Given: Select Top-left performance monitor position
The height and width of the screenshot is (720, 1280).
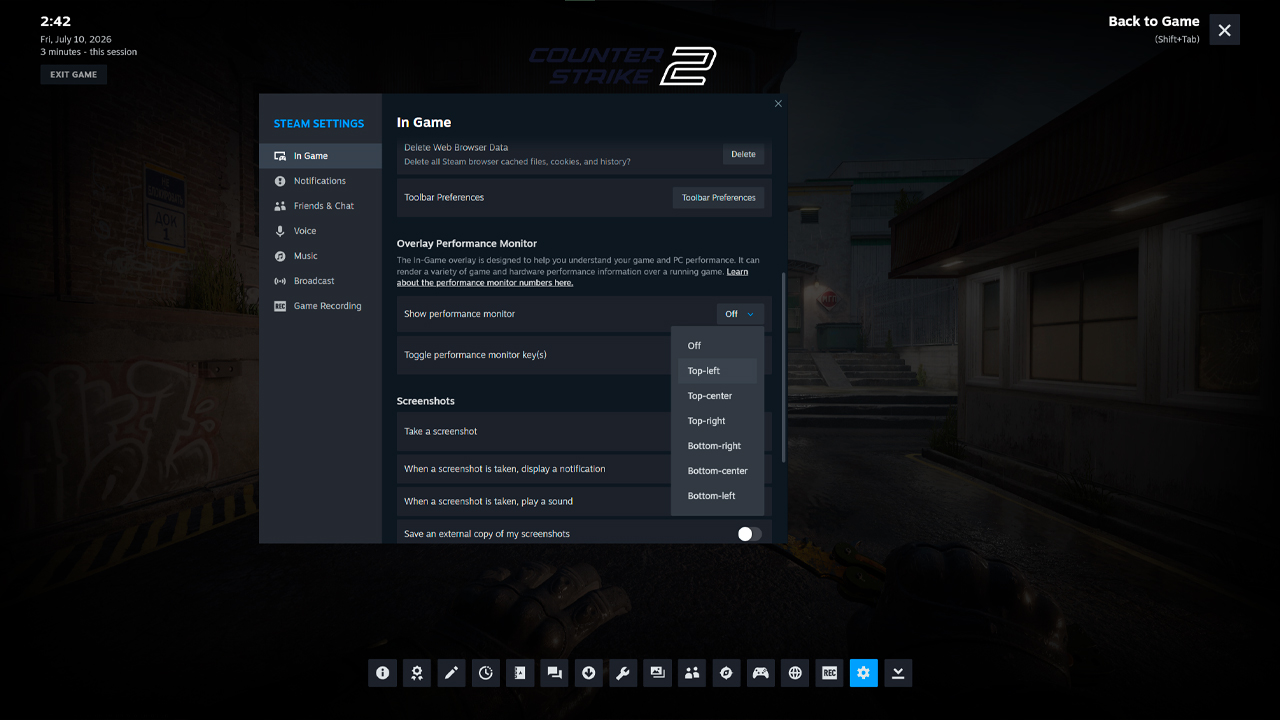Looking at the screenshot, I should (x=717, y=371).
